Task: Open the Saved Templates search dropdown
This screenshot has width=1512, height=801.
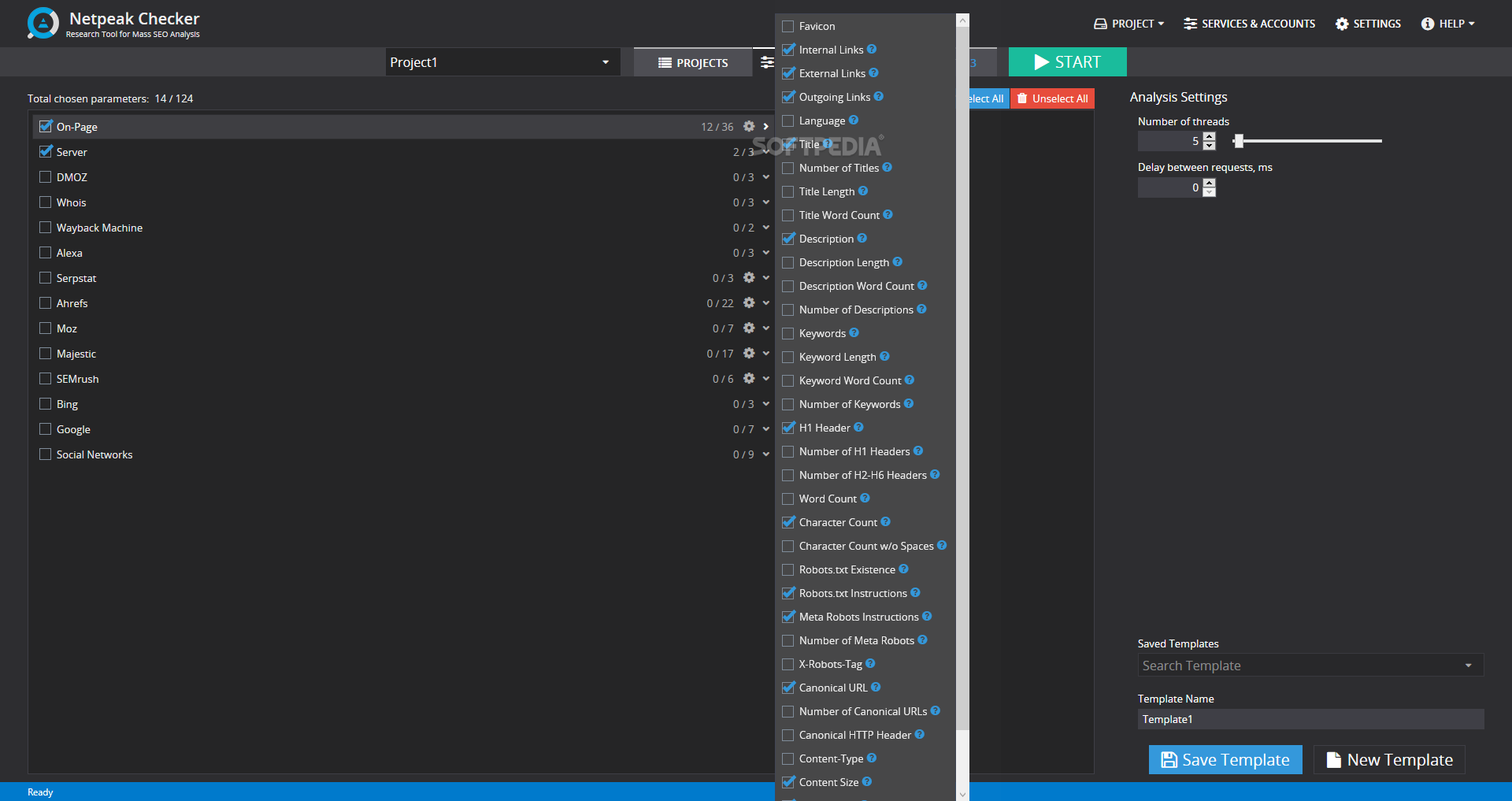Action: (x=1310, y=666)
